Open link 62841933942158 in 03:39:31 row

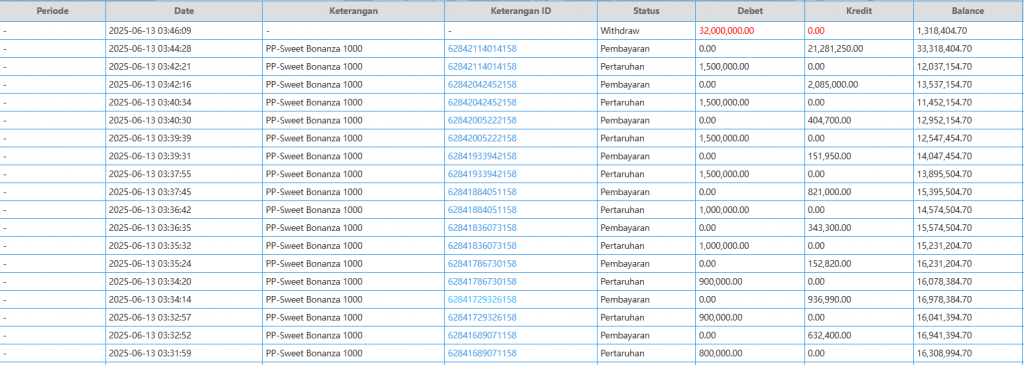(x=482, y=157)
